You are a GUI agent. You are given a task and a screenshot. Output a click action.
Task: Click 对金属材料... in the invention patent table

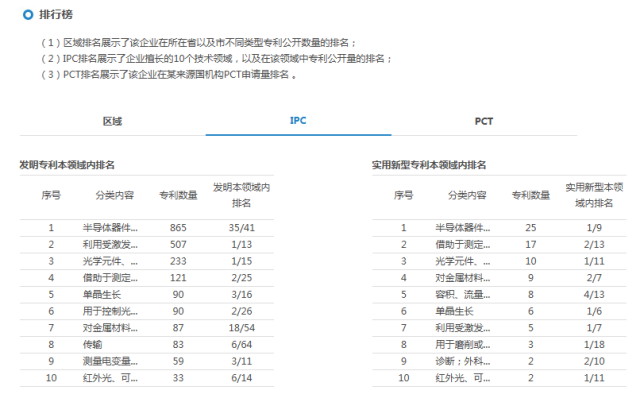point(110,328)
